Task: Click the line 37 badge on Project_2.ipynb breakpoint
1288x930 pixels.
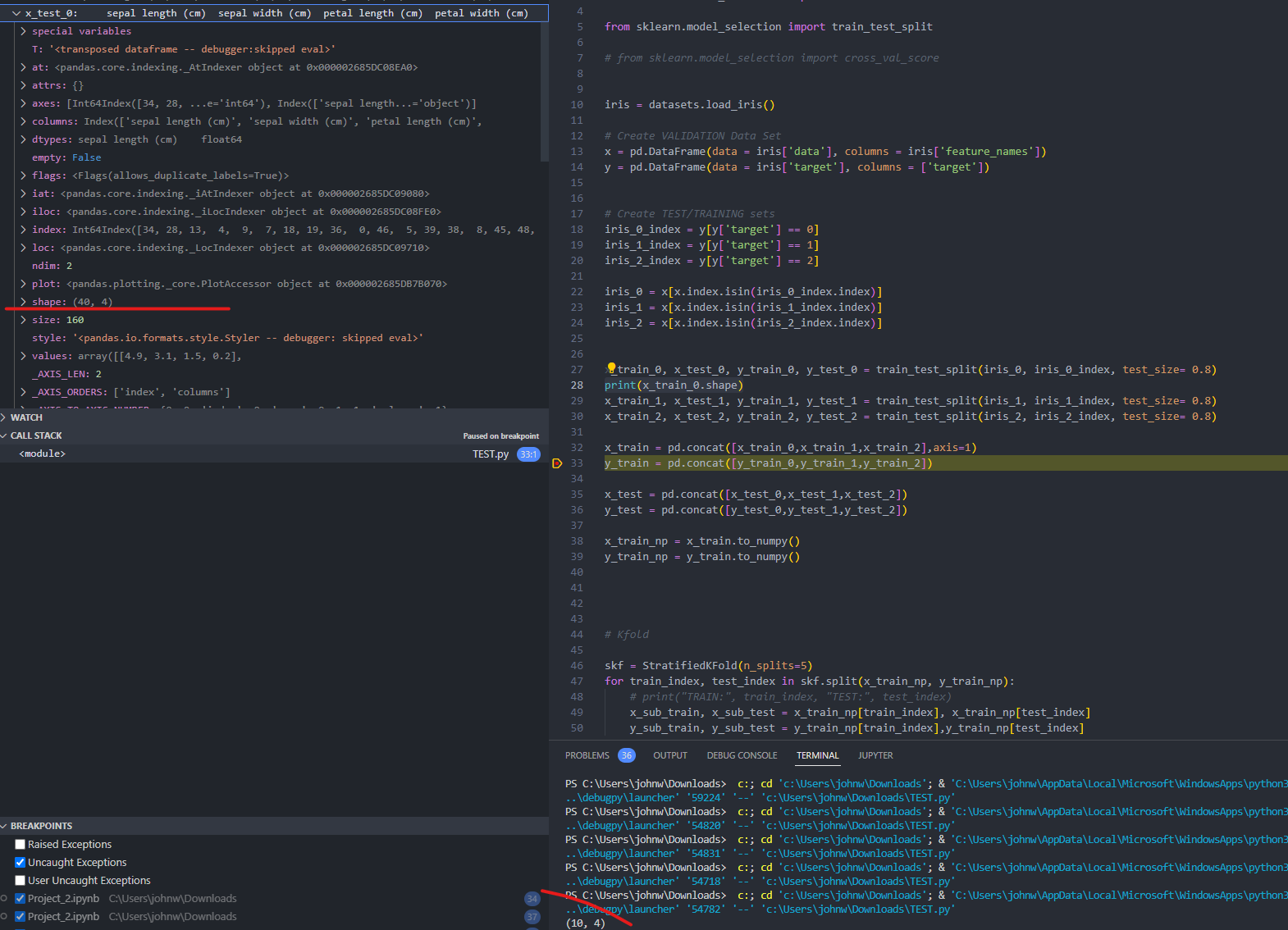Action: [532, 917]
